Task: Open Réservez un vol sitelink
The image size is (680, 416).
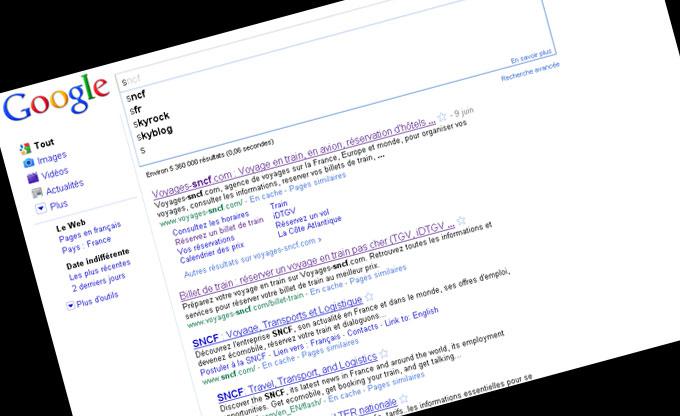Action: tap(303, 219)
